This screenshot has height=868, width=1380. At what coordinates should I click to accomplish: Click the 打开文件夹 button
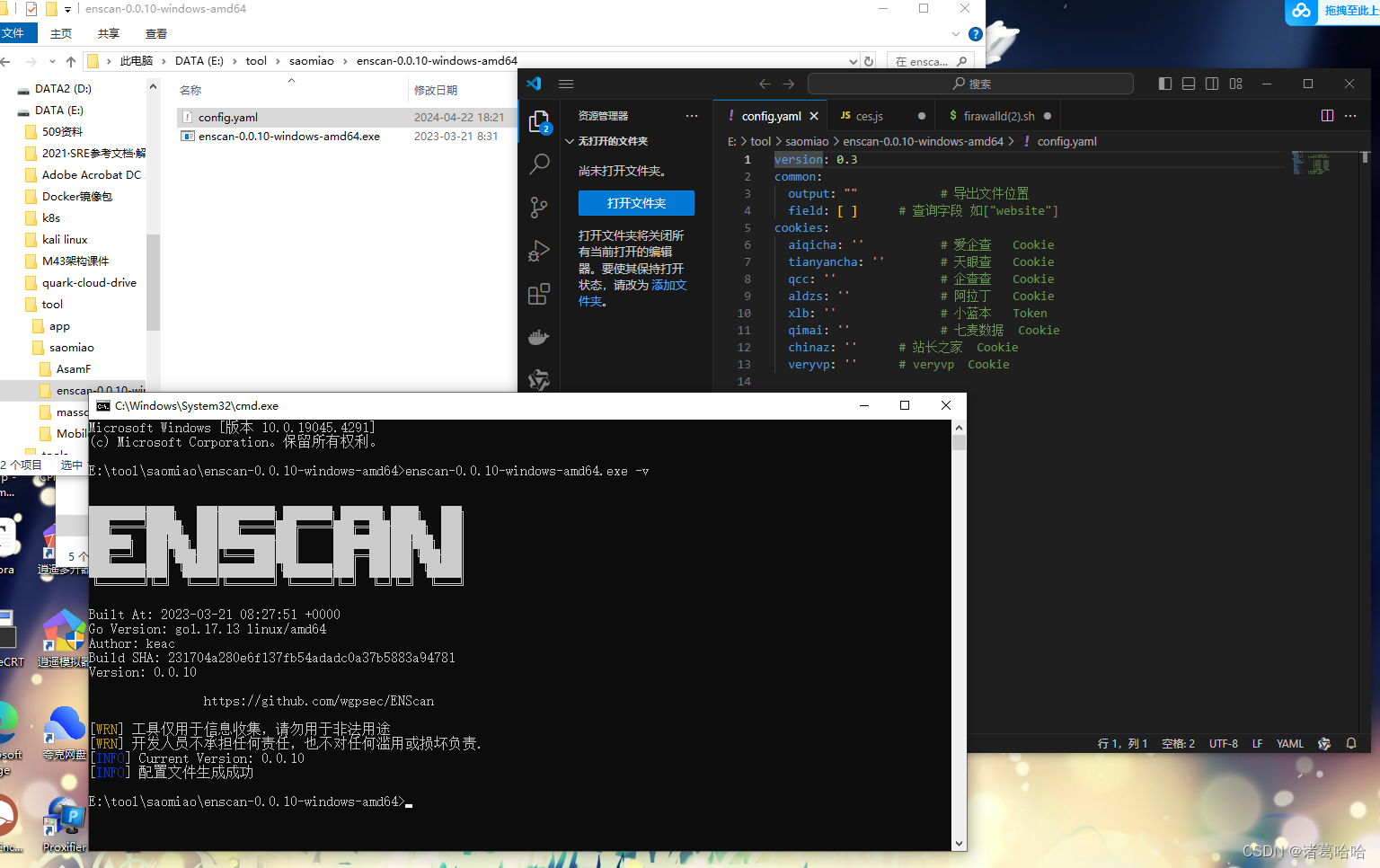(636, 203)
